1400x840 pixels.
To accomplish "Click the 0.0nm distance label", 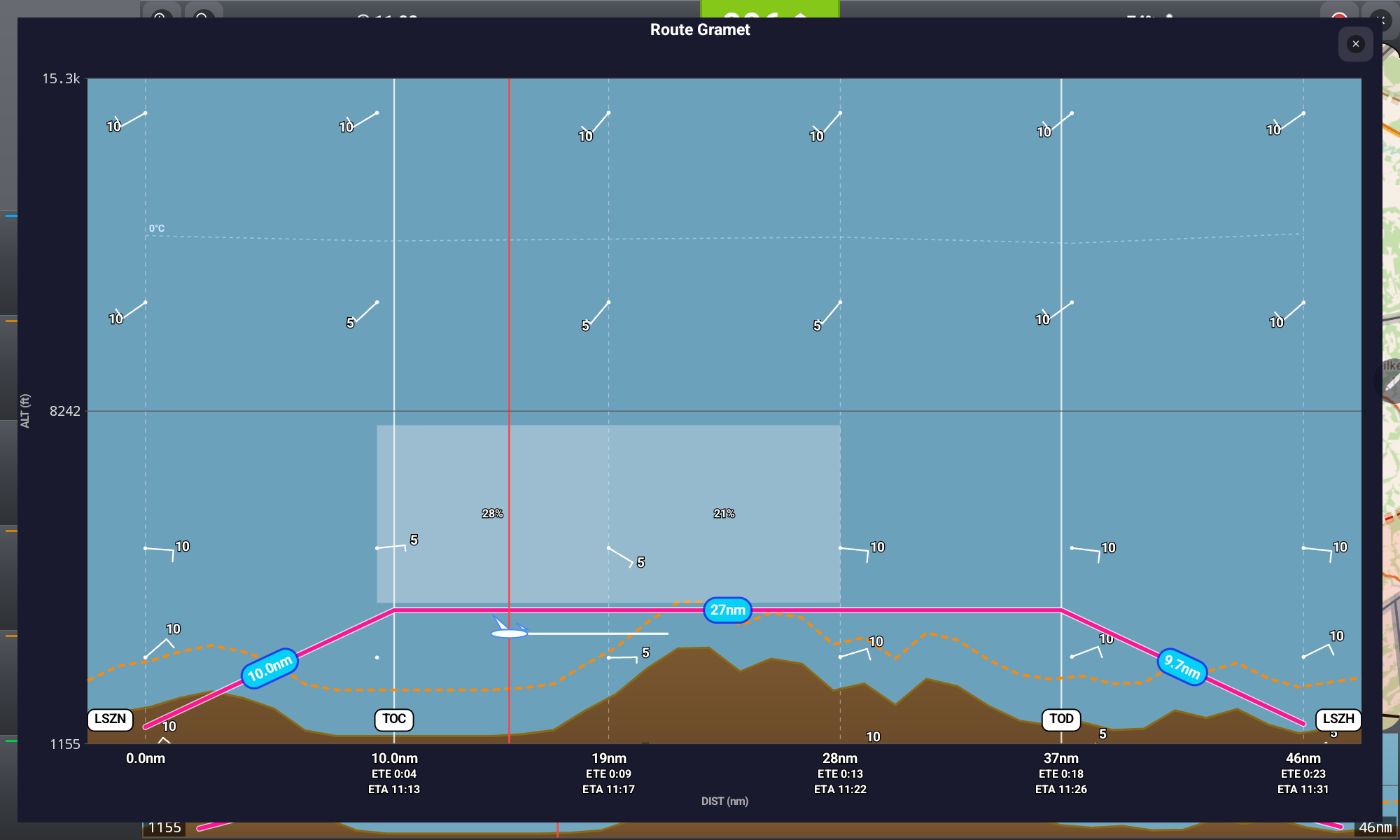I will click(146, 758).
